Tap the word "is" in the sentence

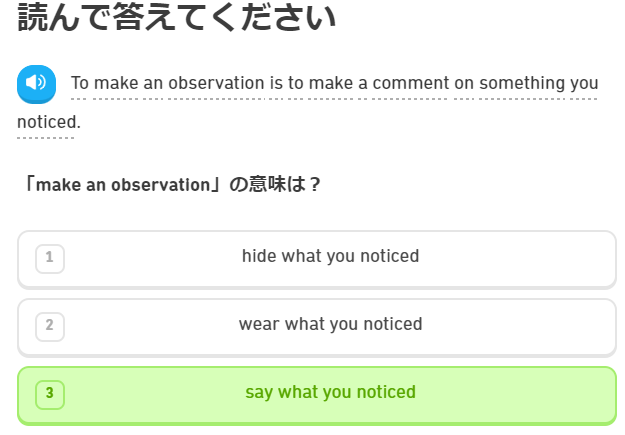[x=276, y=83]
